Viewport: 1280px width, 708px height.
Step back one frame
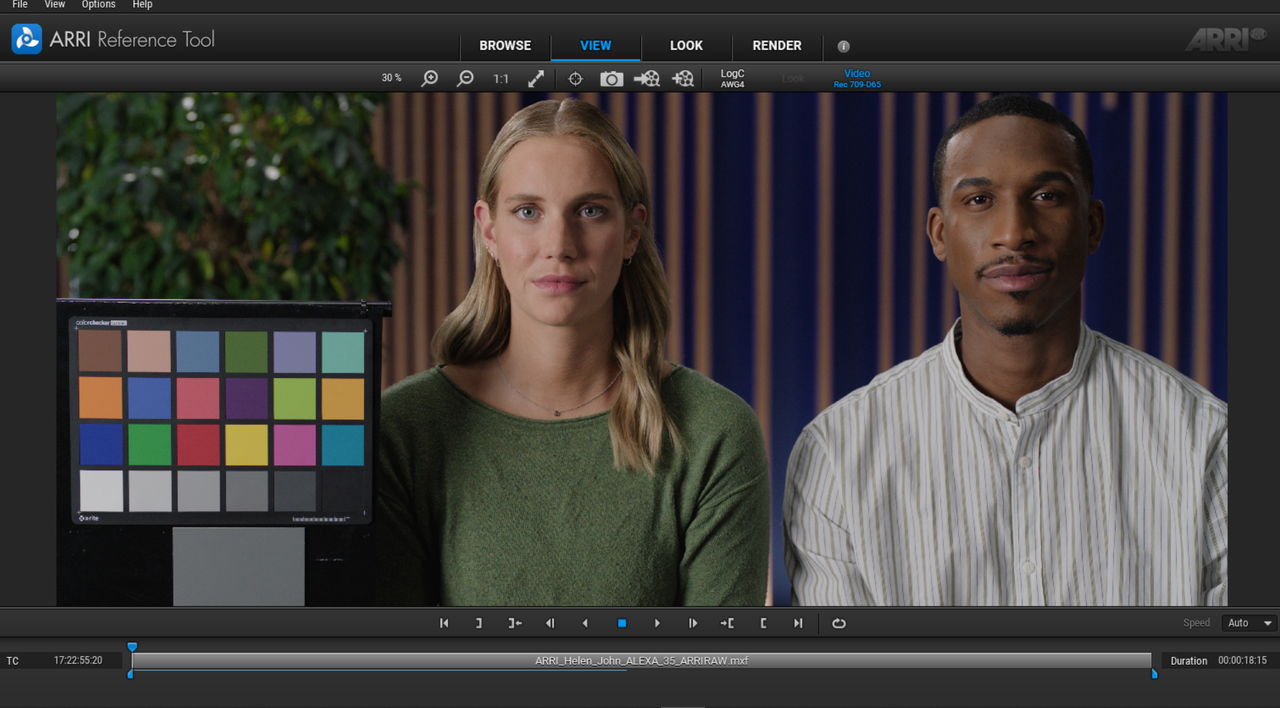tap(550, 623)
